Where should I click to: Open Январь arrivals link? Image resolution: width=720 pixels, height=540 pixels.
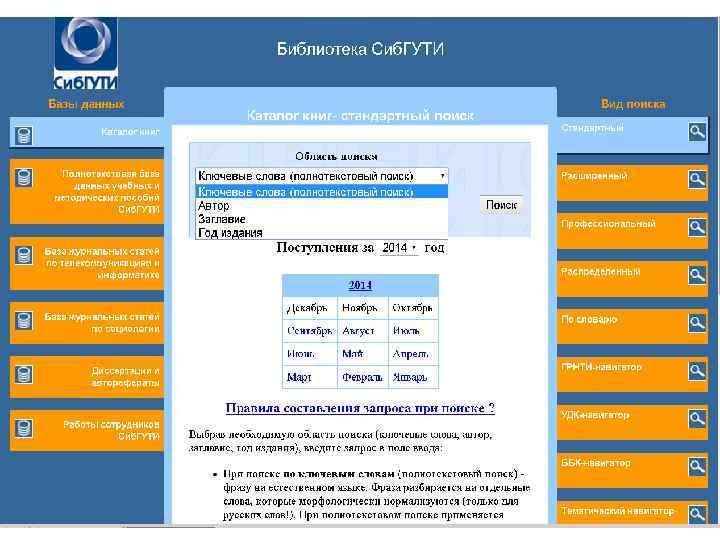(x=410, y=377)
